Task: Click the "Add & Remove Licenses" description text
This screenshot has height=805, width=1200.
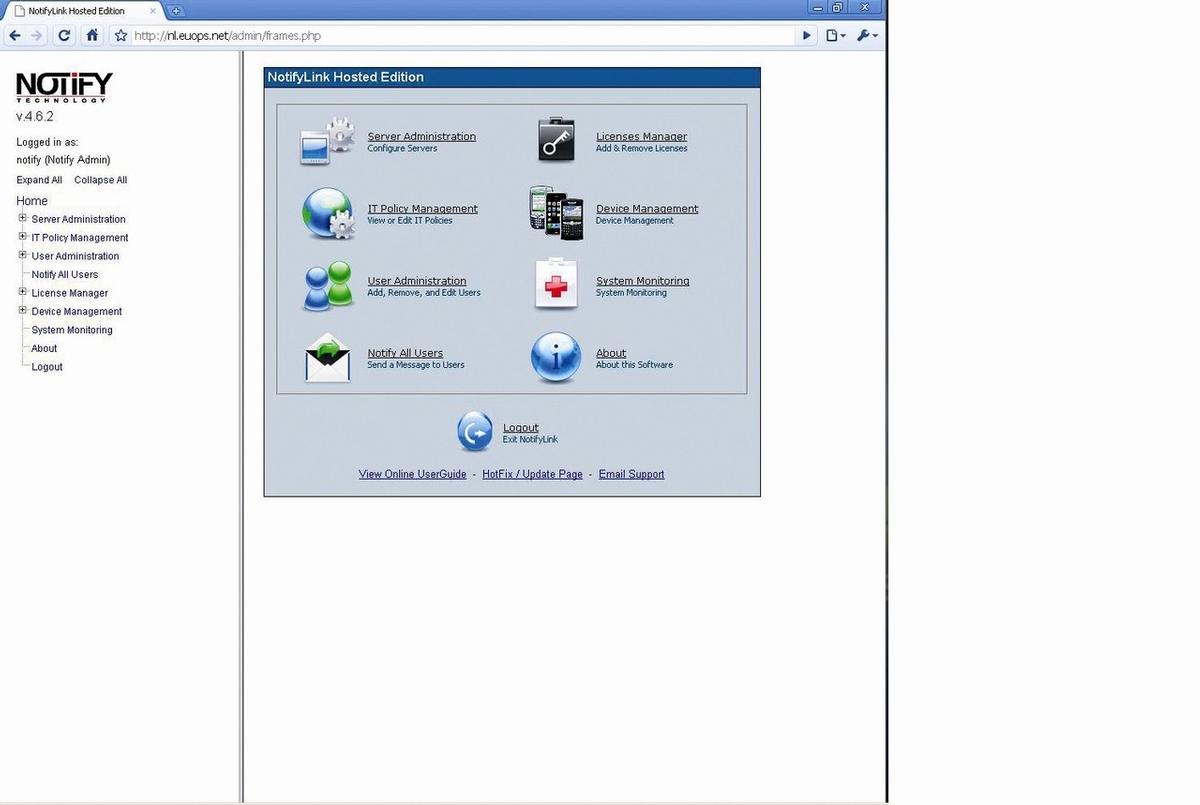Action: 641,149
